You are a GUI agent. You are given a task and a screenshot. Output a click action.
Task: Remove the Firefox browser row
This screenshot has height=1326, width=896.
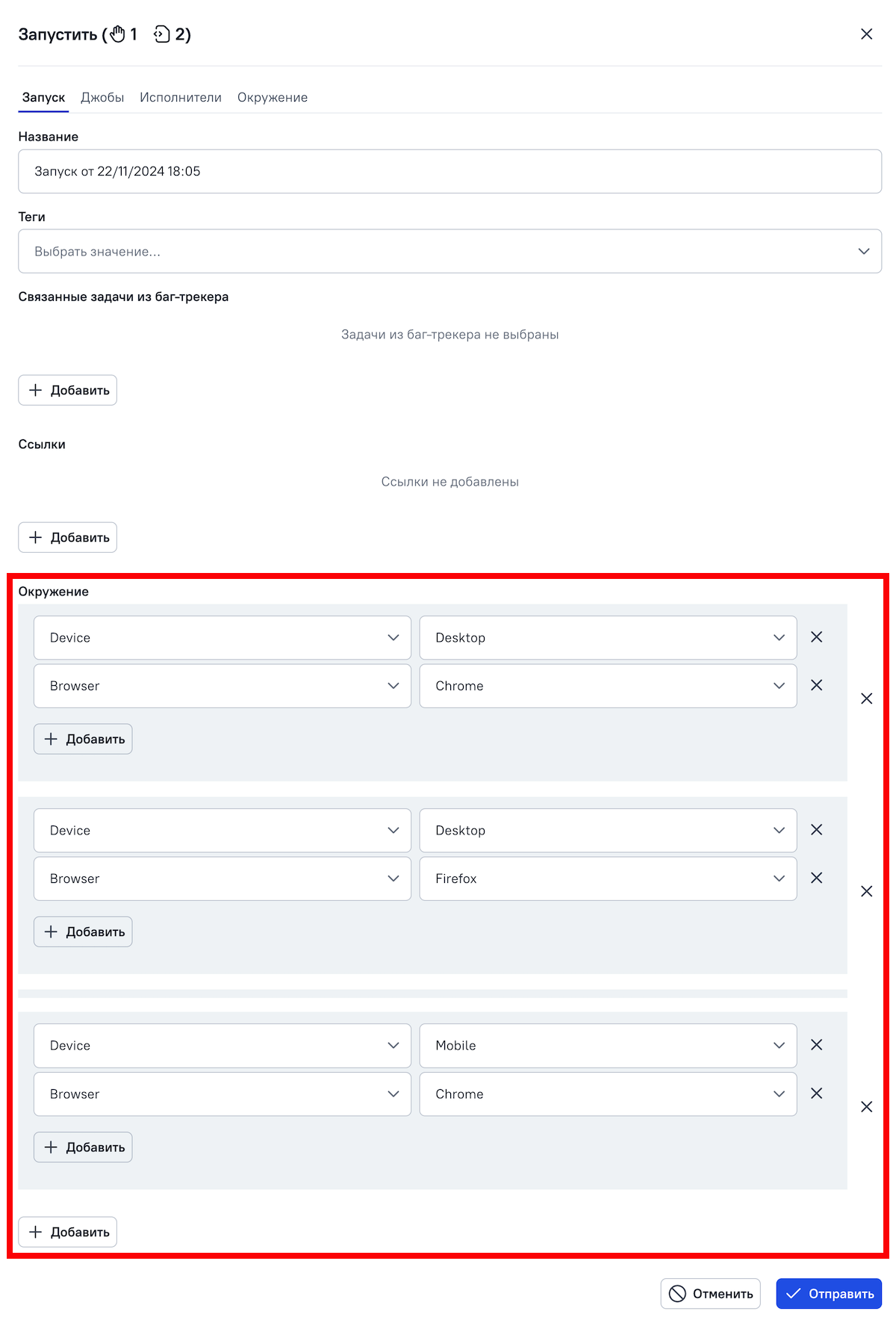click(x=816, y=878)
